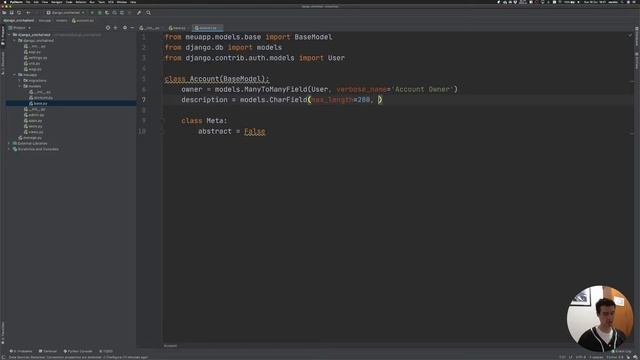Switch to the base.py editor tab
The width and height of the screenshot is (640, 360).
[x=177, y=28]
